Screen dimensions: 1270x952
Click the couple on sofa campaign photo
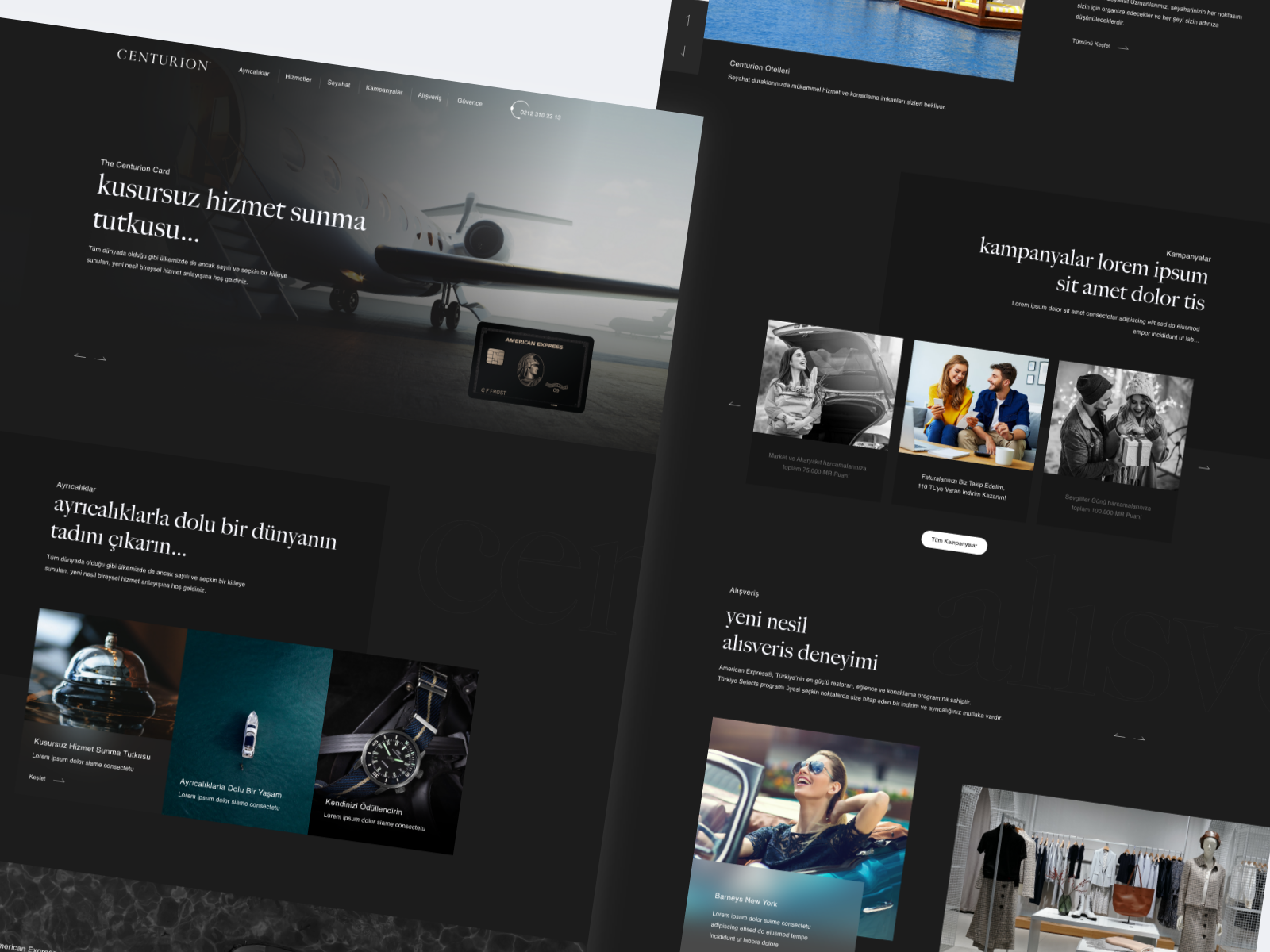(x=974, y=406)
